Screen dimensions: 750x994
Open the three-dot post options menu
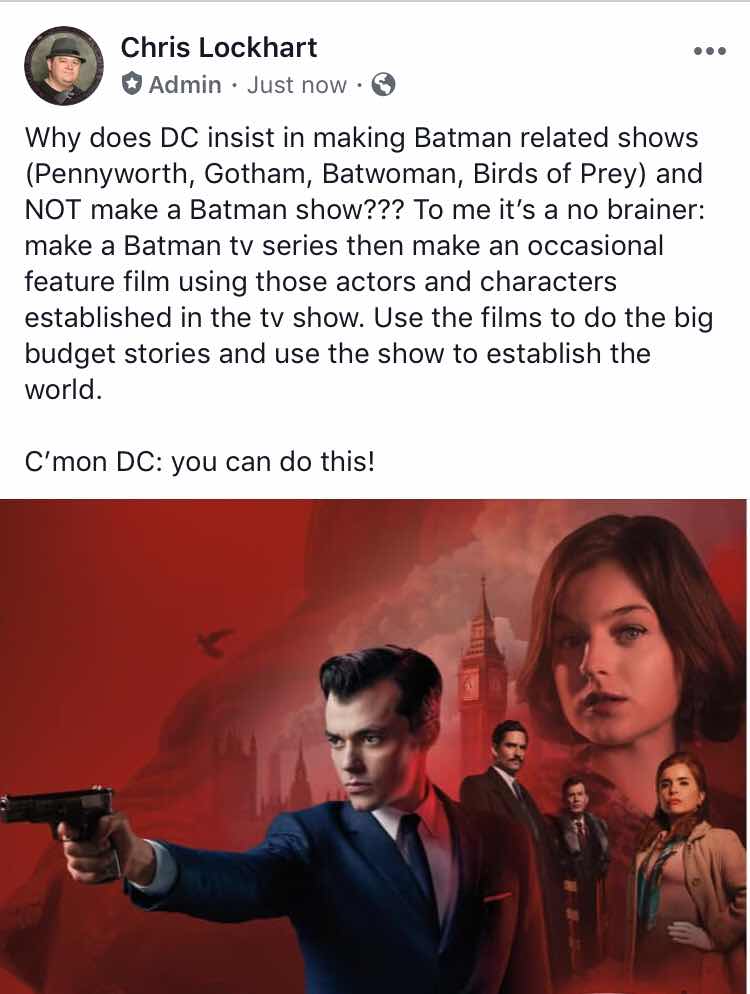point(709,51)
